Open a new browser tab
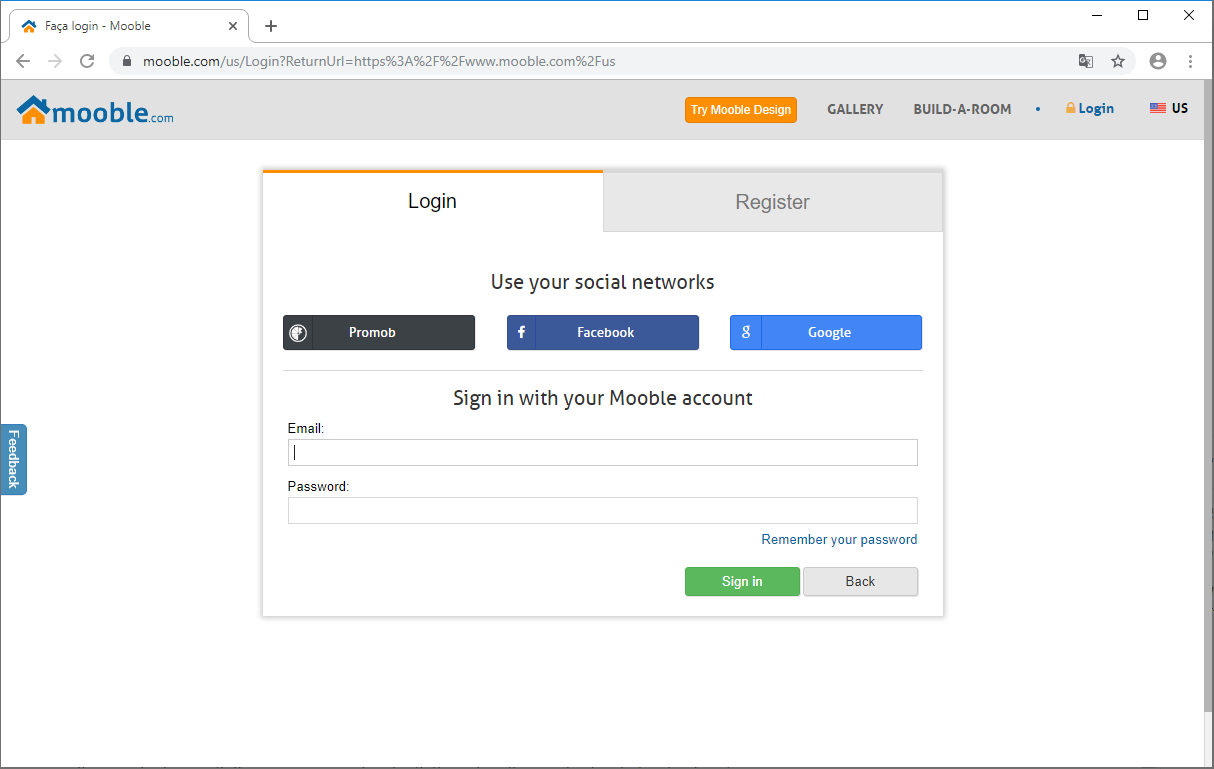Screen dimensions: 1214x769 271,26
